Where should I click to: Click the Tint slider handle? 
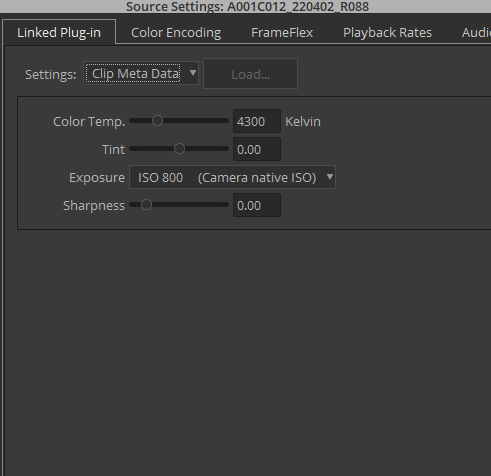(x=179, y=149)
